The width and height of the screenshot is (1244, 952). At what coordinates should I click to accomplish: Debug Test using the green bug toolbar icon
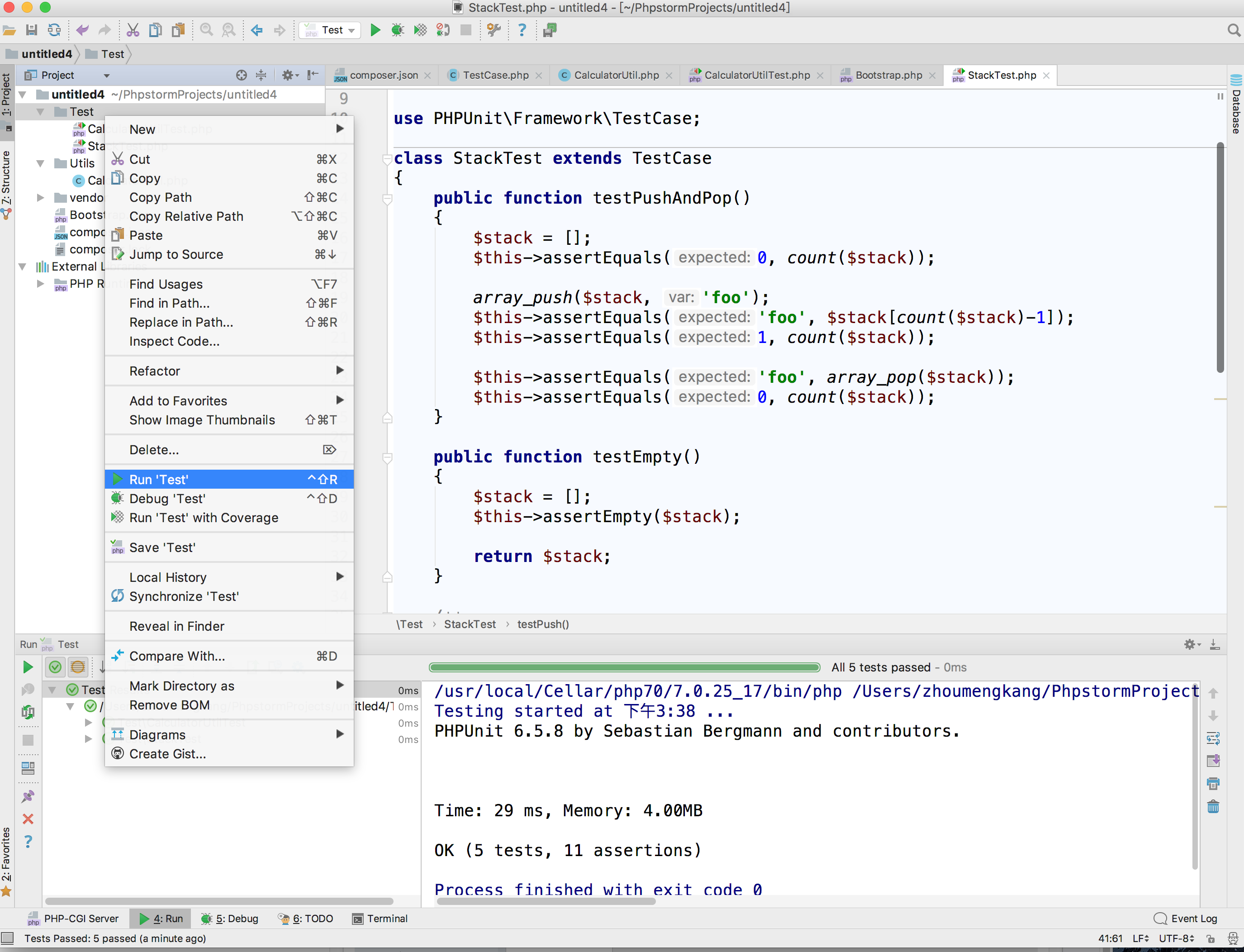point(398,30)
